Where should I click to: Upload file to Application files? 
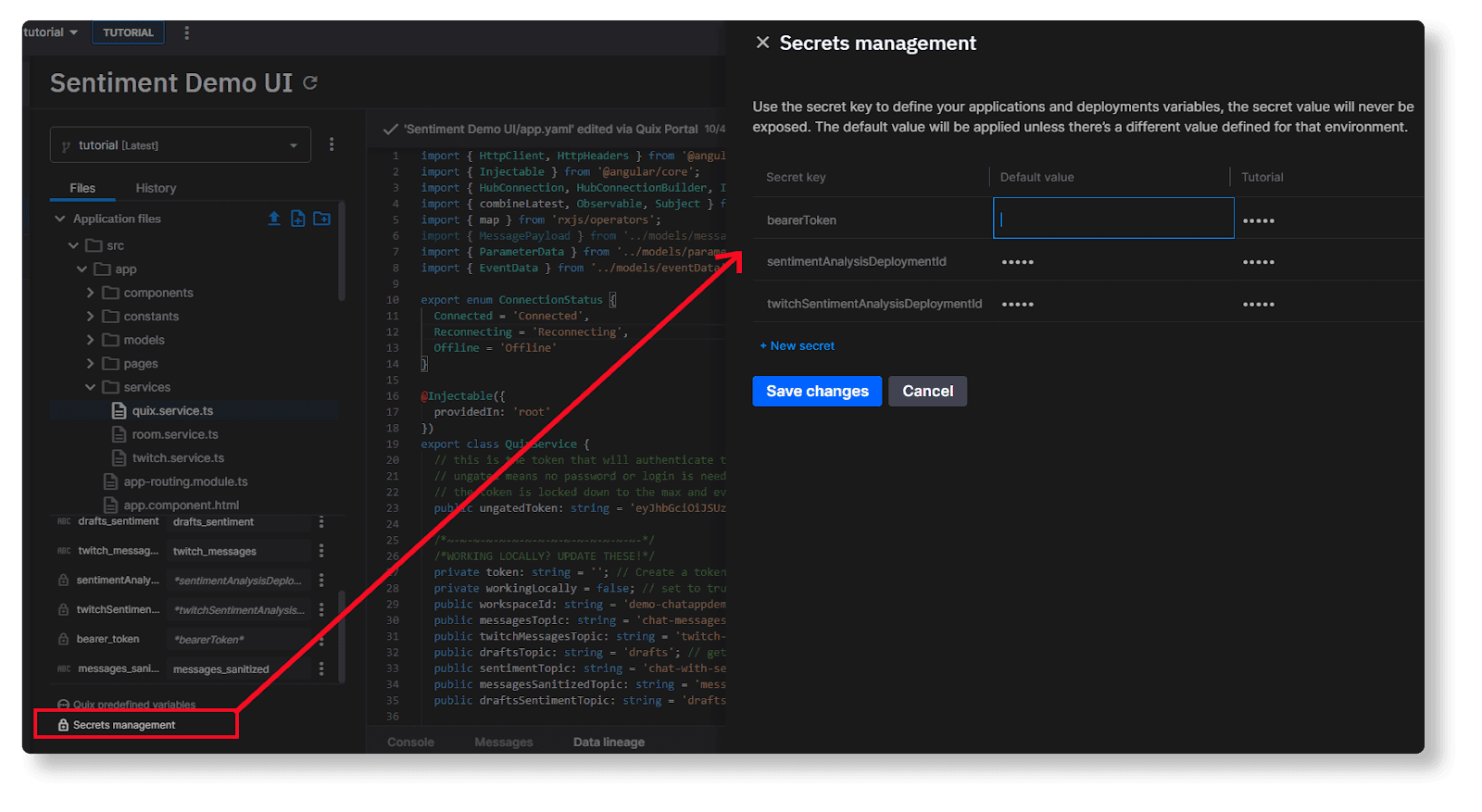(x=274, y=219)
